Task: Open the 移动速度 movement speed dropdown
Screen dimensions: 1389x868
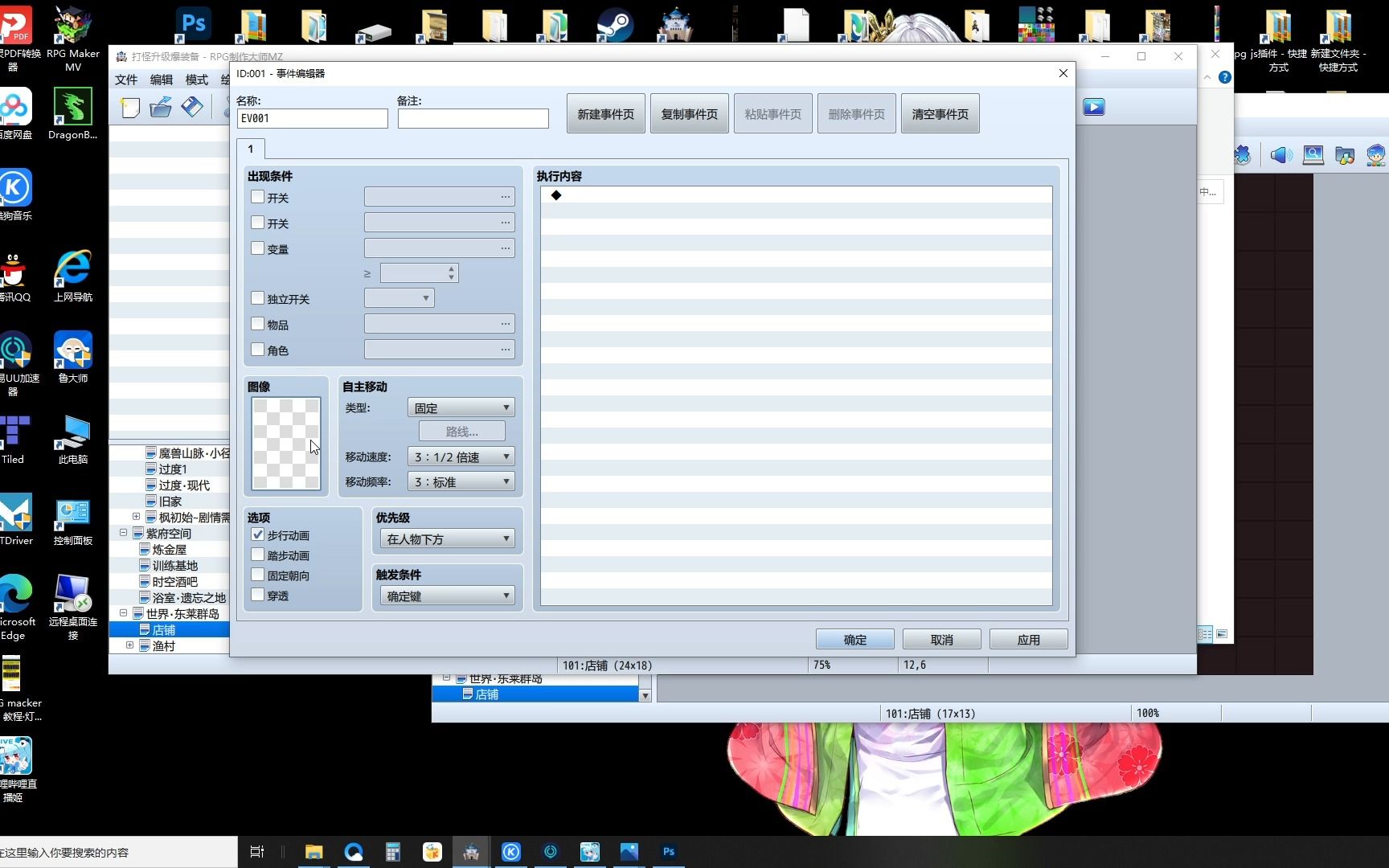Action: click(460, 457)
